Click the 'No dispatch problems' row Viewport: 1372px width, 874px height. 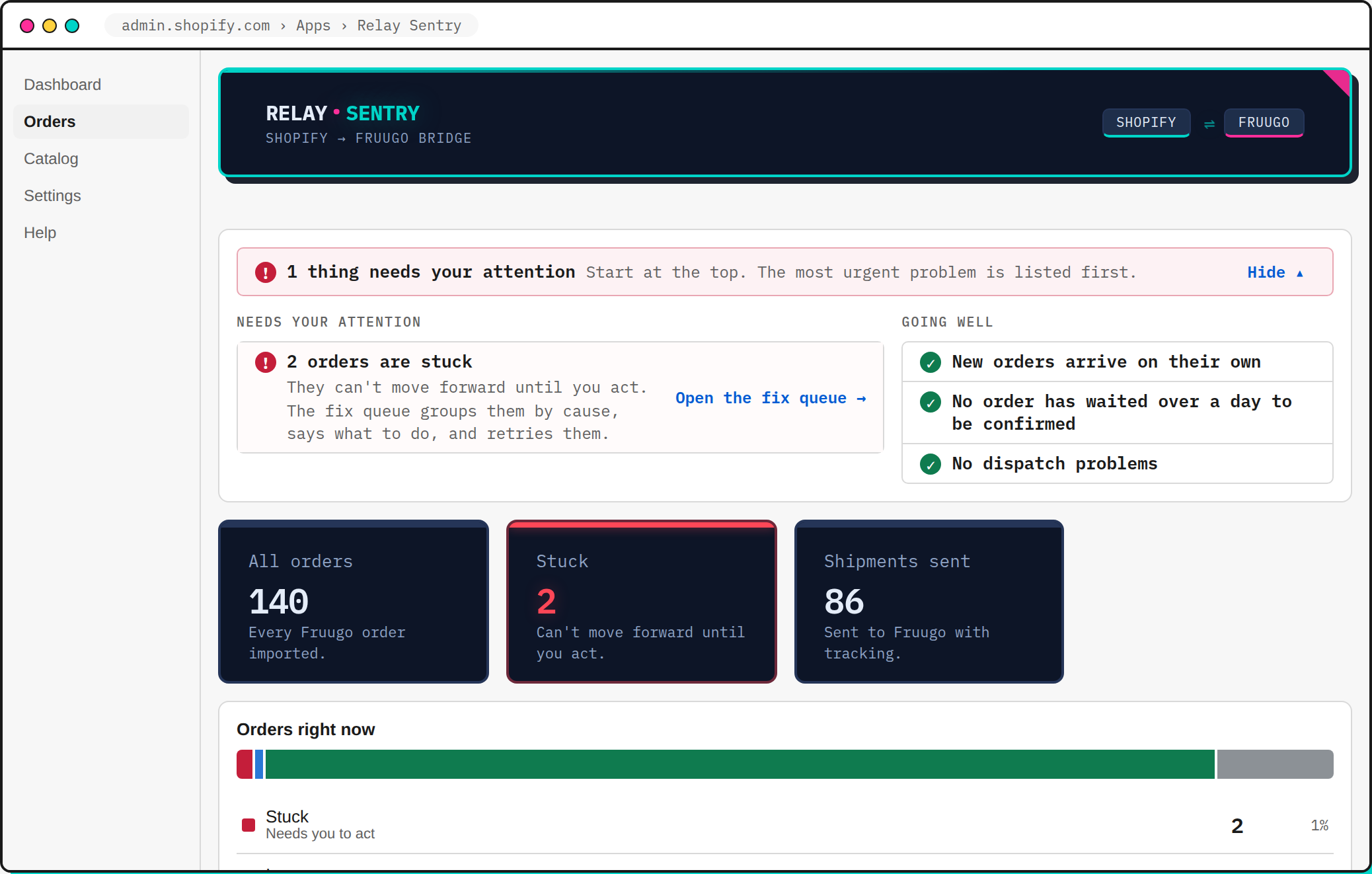1118,463
